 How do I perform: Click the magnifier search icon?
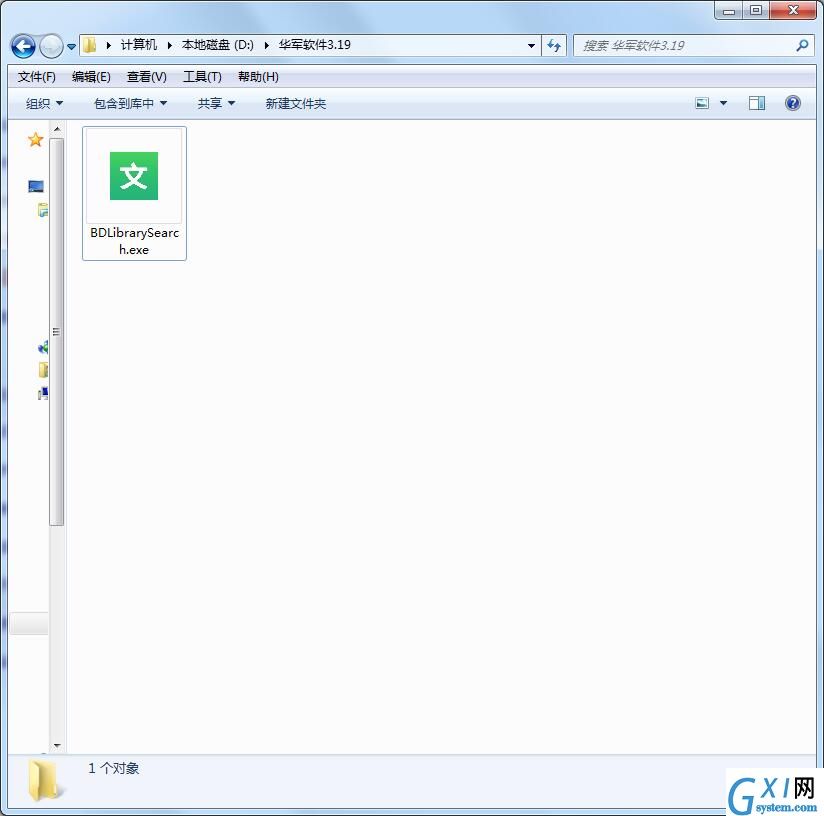(x=802, y=46)
